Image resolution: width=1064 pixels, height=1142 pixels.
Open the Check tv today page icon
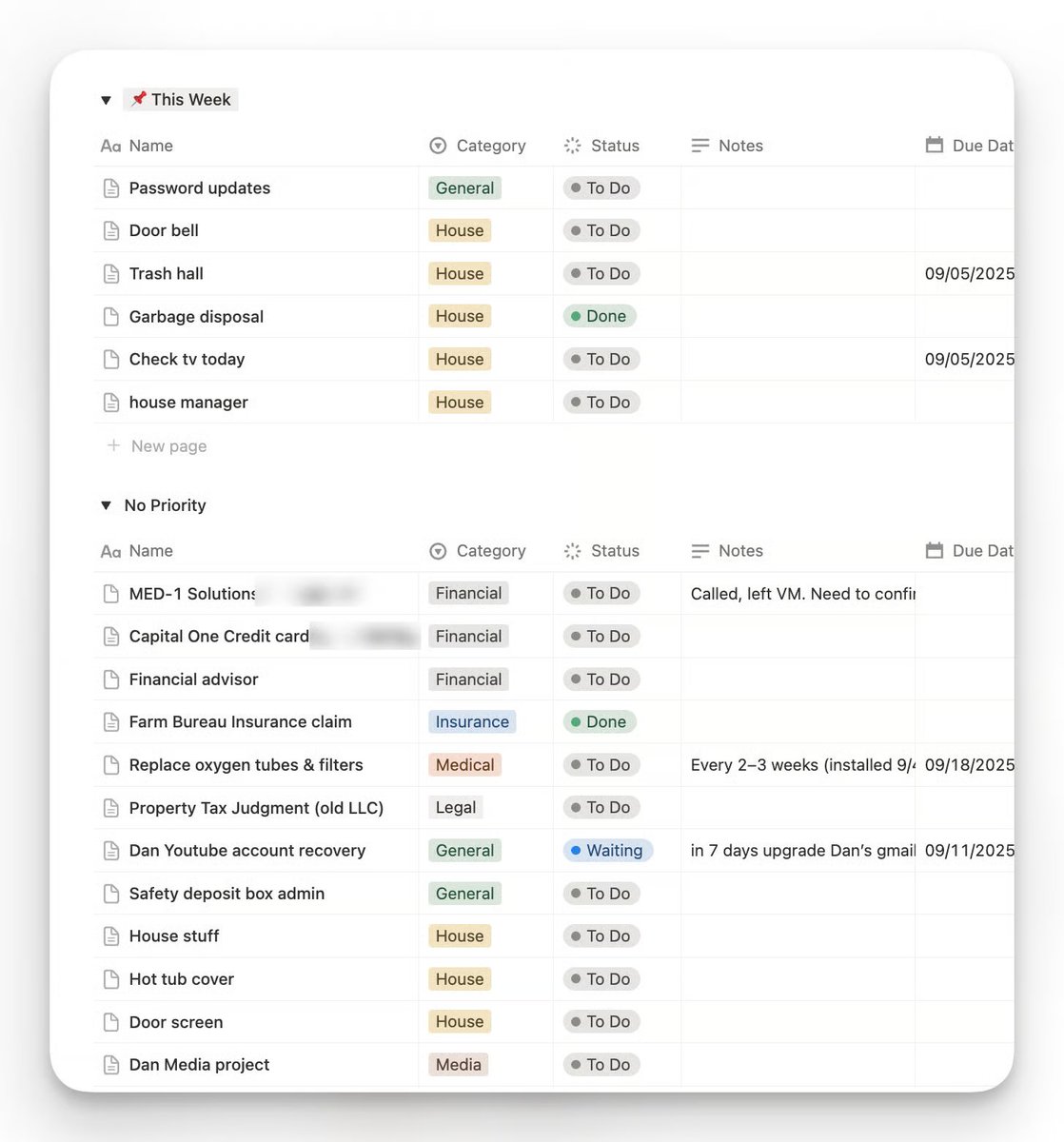(111, 360)
